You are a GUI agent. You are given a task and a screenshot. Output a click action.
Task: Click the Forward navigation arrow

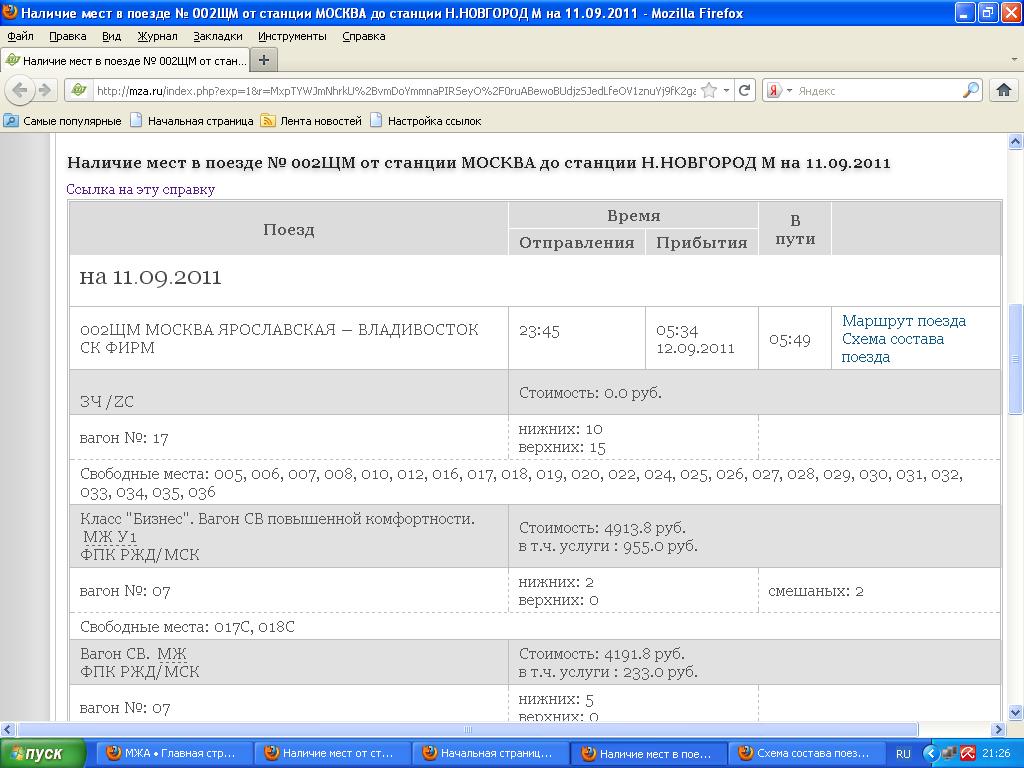(x=44, y=90)
